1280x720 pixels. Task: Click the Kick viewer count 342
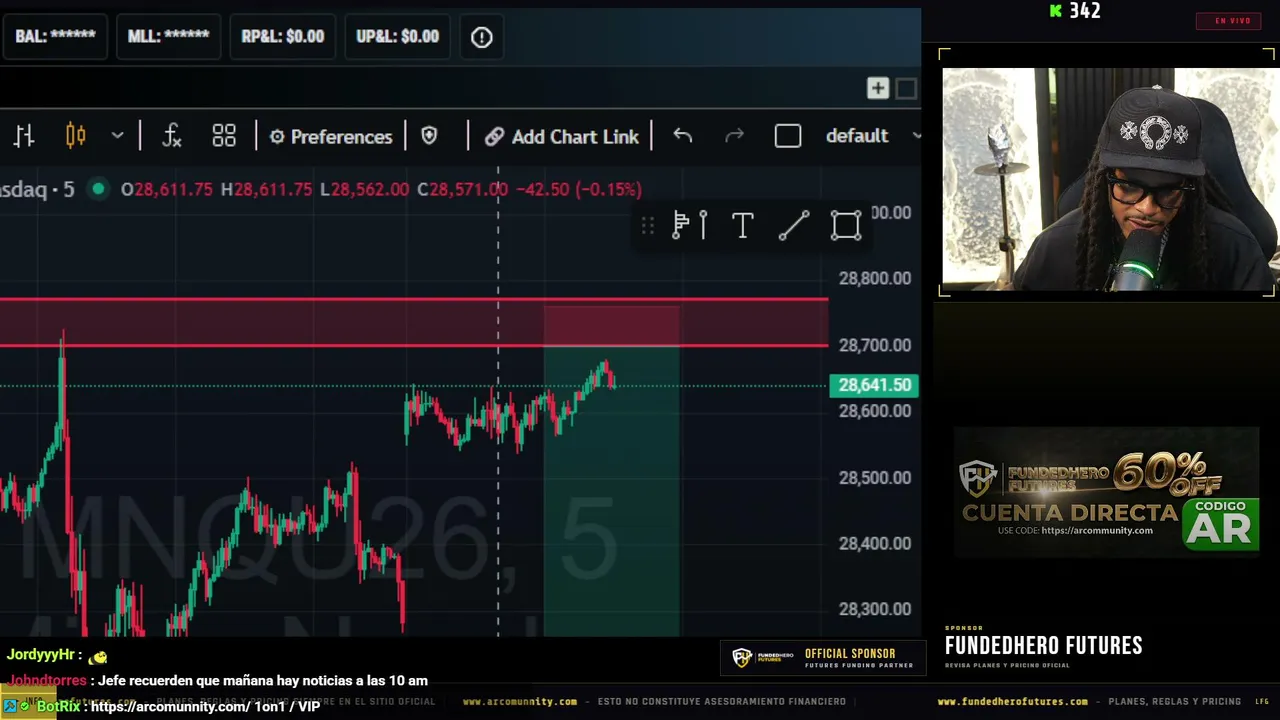coord(1076,11)
